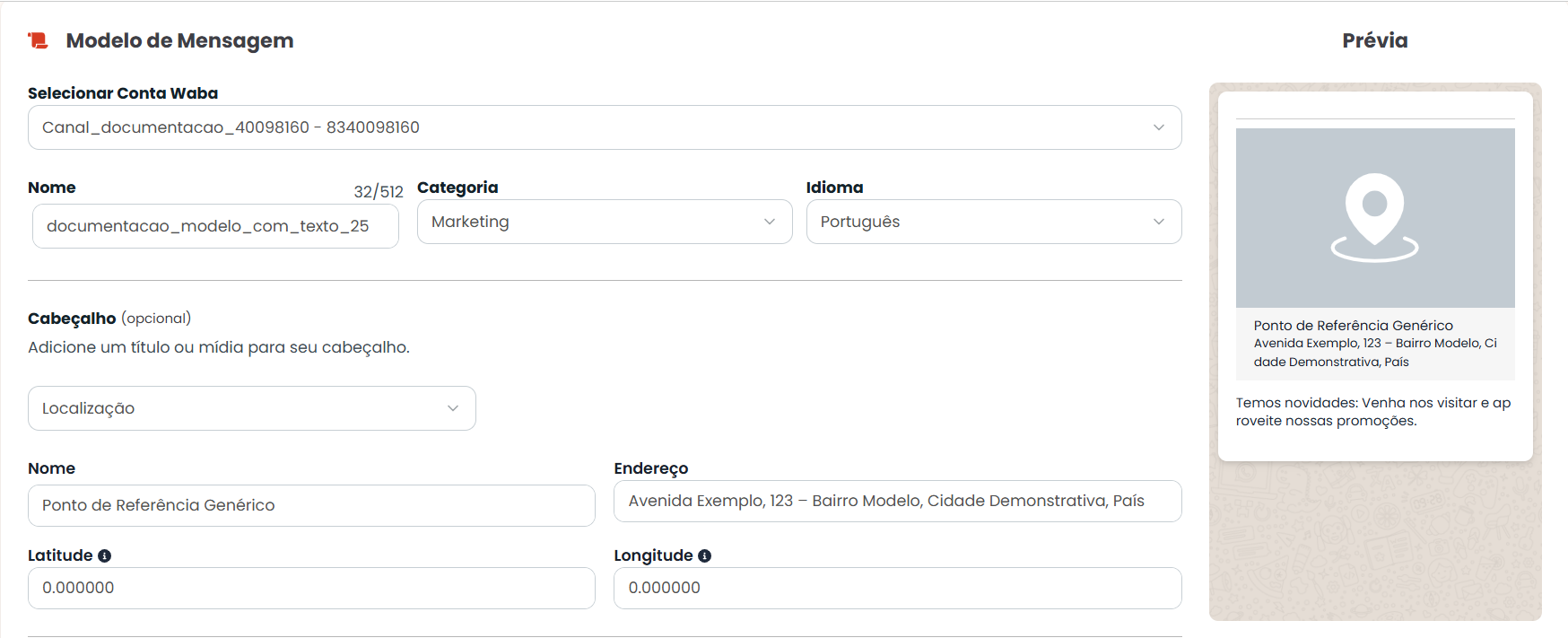Click the location Nome input field
1568x638 pixels.
point(311,505)
